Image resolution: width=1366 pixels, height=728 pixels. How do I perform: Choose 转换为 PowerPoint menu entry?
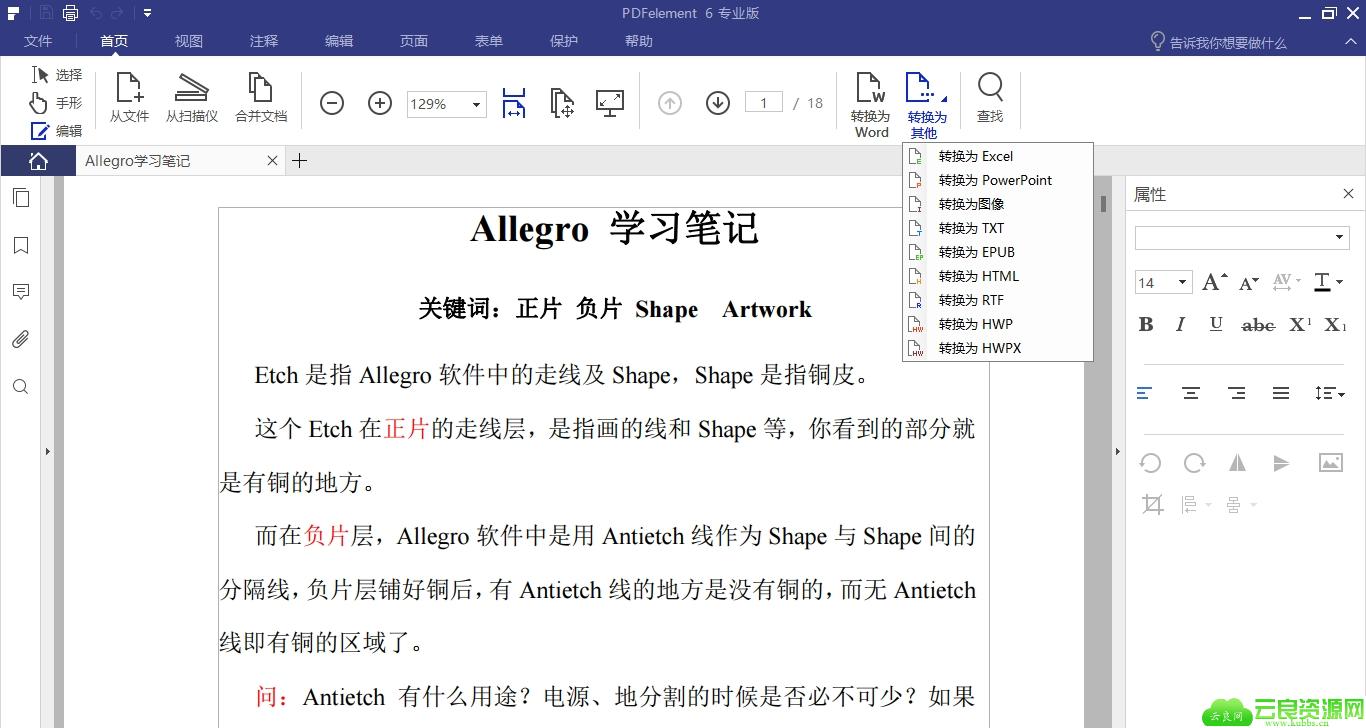(997, 180)
